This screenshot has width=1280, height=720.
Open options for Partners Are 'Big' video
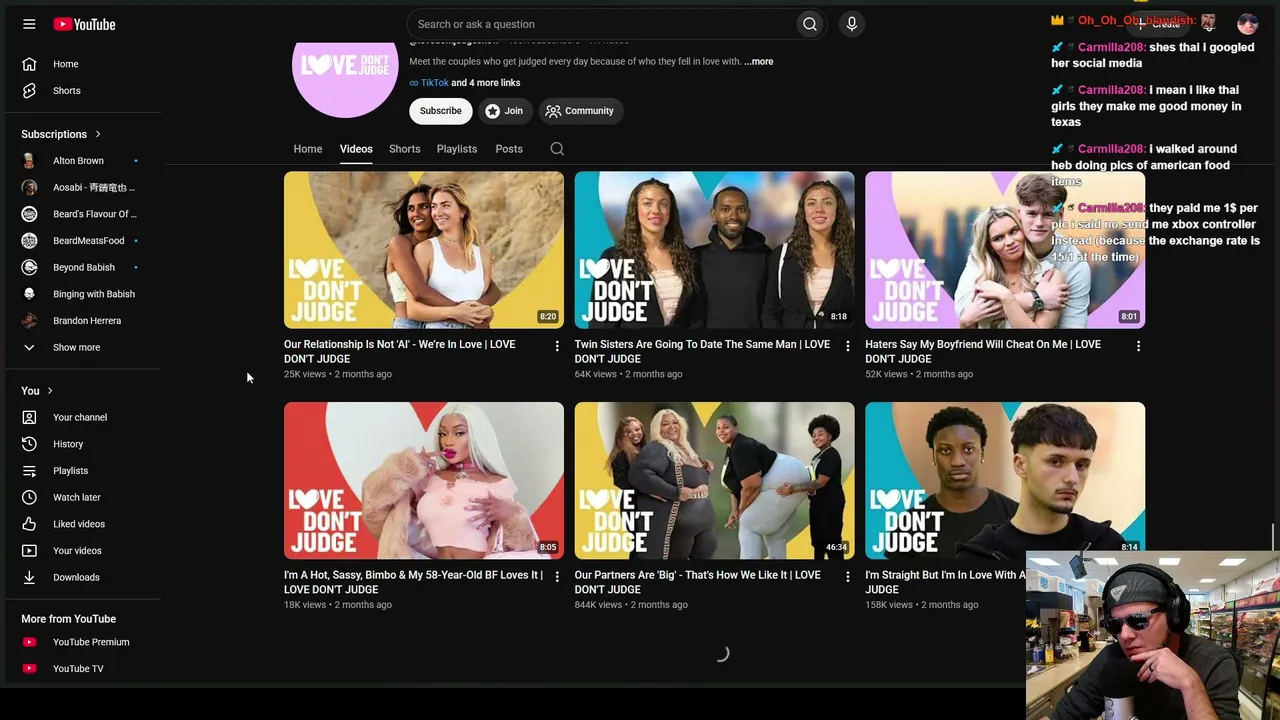pos(848,577)
